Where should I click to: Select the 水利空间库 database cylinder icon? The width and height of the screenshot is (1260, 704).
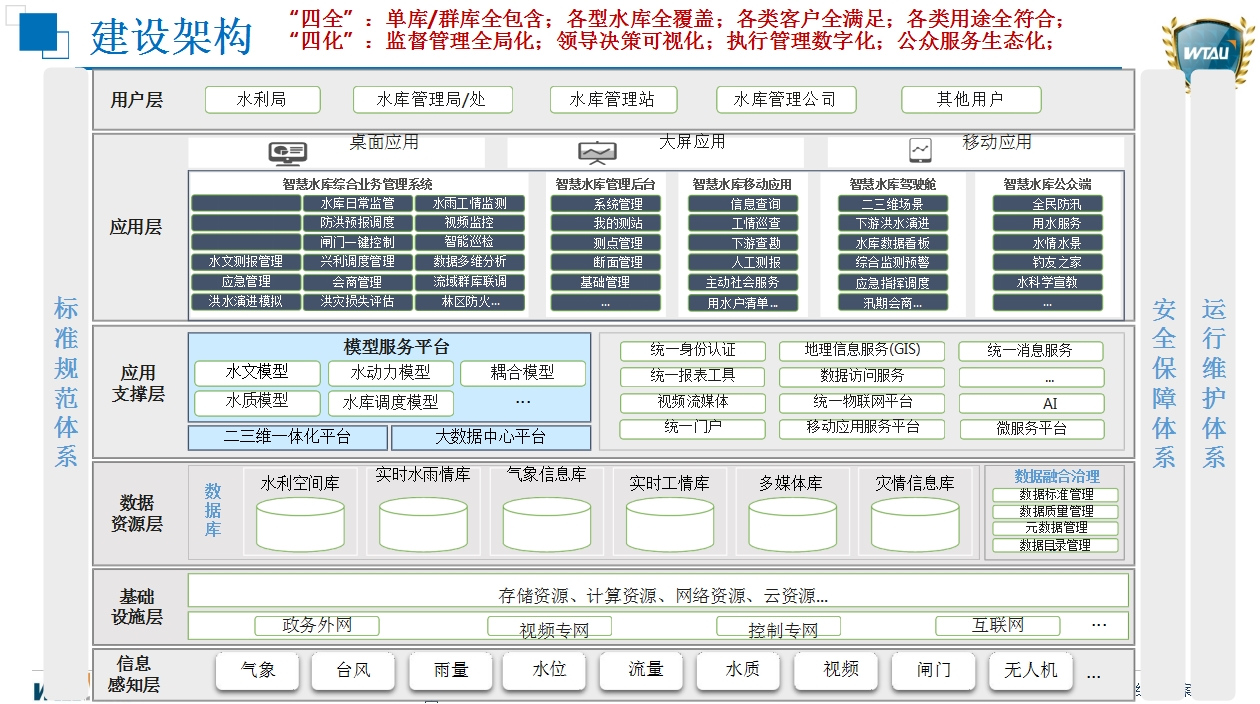tap(299, 523)
